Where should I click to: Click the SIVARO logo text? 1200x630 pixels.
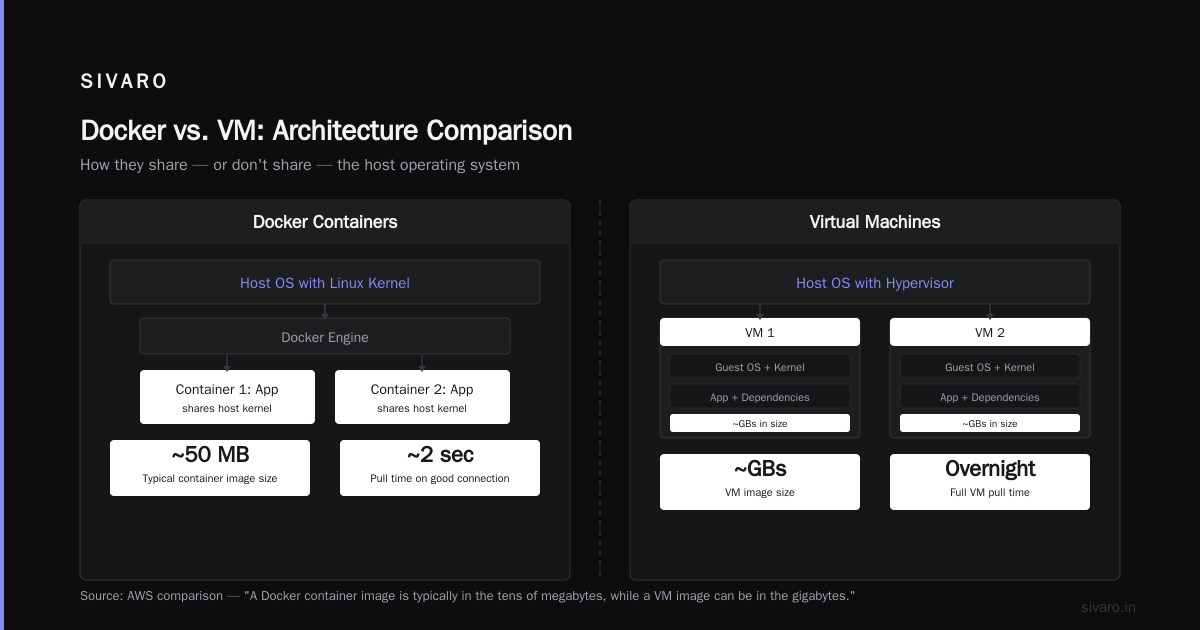[124, 82]
